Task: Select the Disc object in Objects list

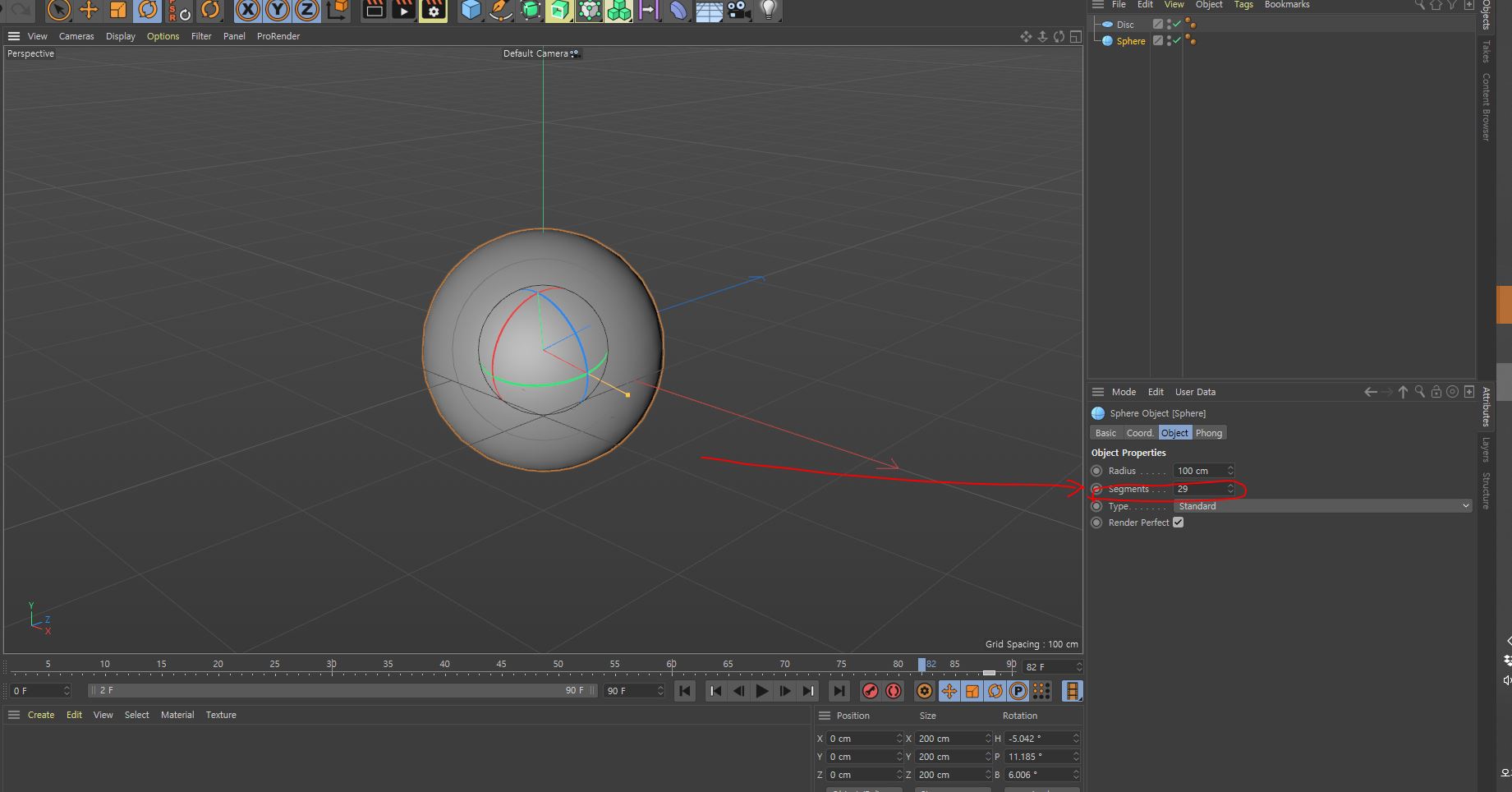Action: pyautogui.click(x=1124, y=25)
